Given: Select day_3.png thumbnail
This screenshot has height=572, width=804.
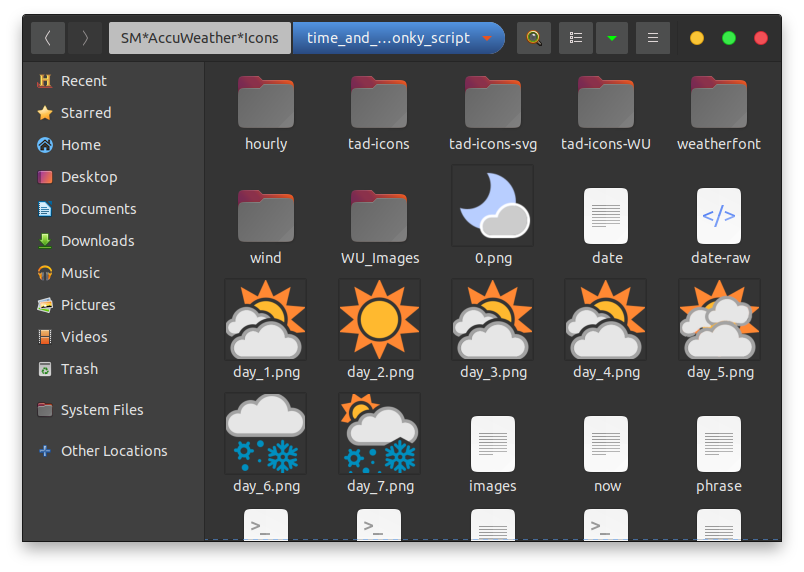Looking at the screenshot, I should click(x=493, y=319).
